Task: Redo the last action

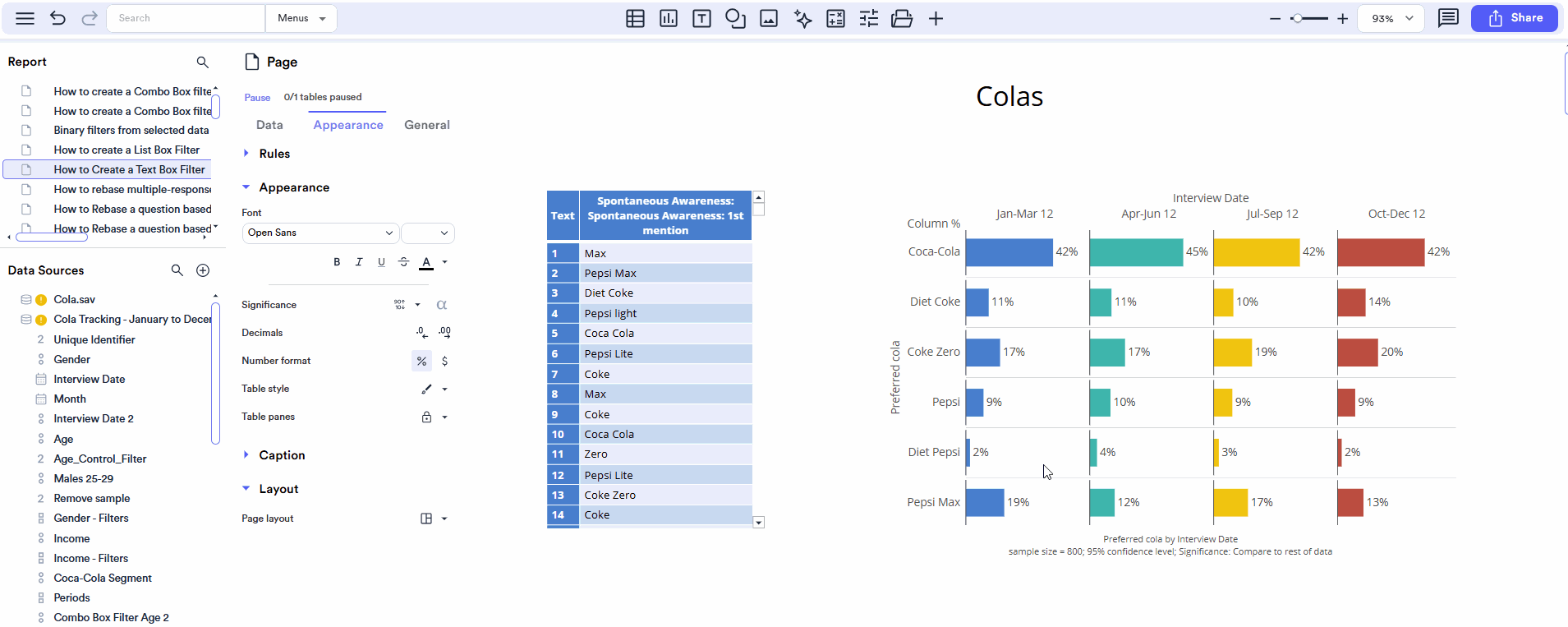Action: pyautogui.click(x=90, y=18)
